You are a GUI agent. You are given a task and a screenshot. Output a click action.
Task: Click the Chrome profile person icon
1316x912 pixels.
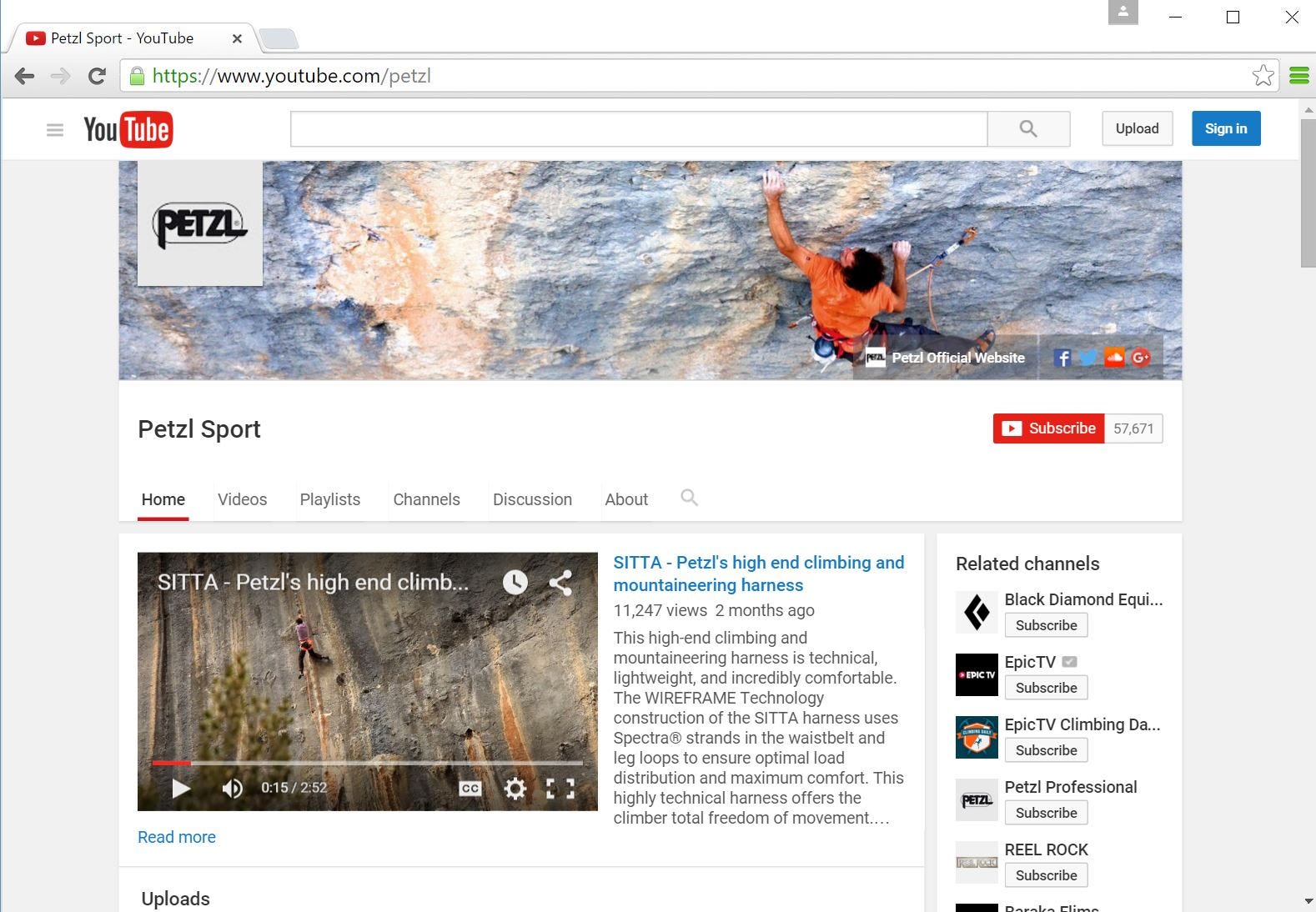[x=1123, y=13]
